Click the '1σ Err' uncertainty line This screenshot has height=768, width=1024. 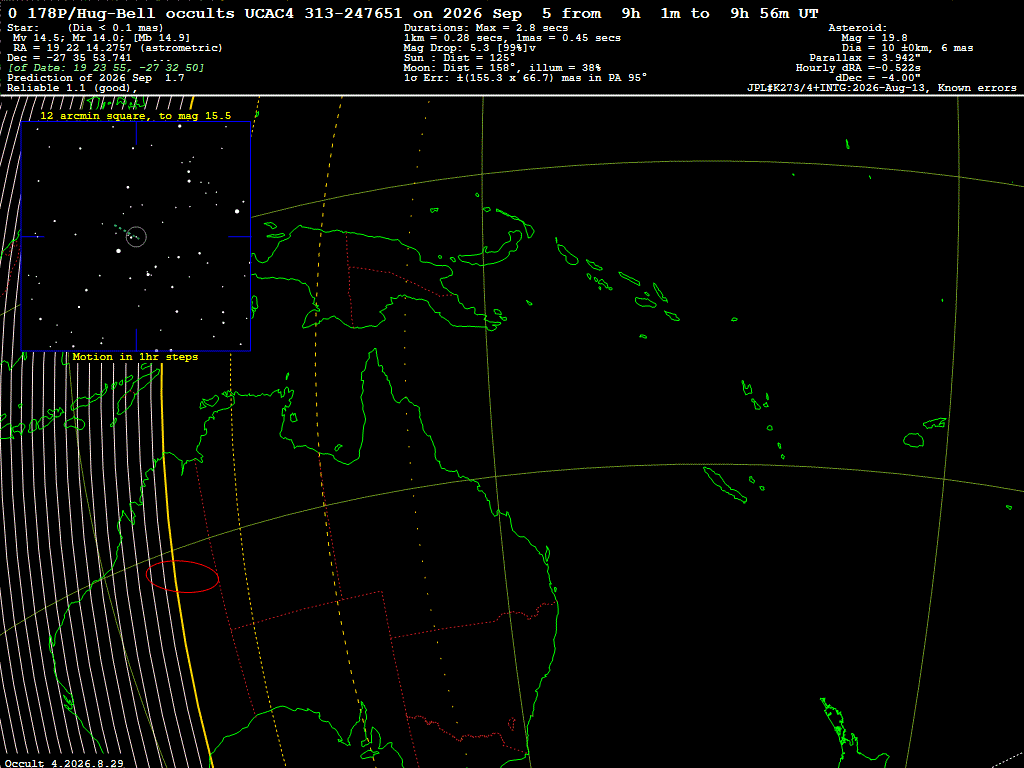[525, 78]
